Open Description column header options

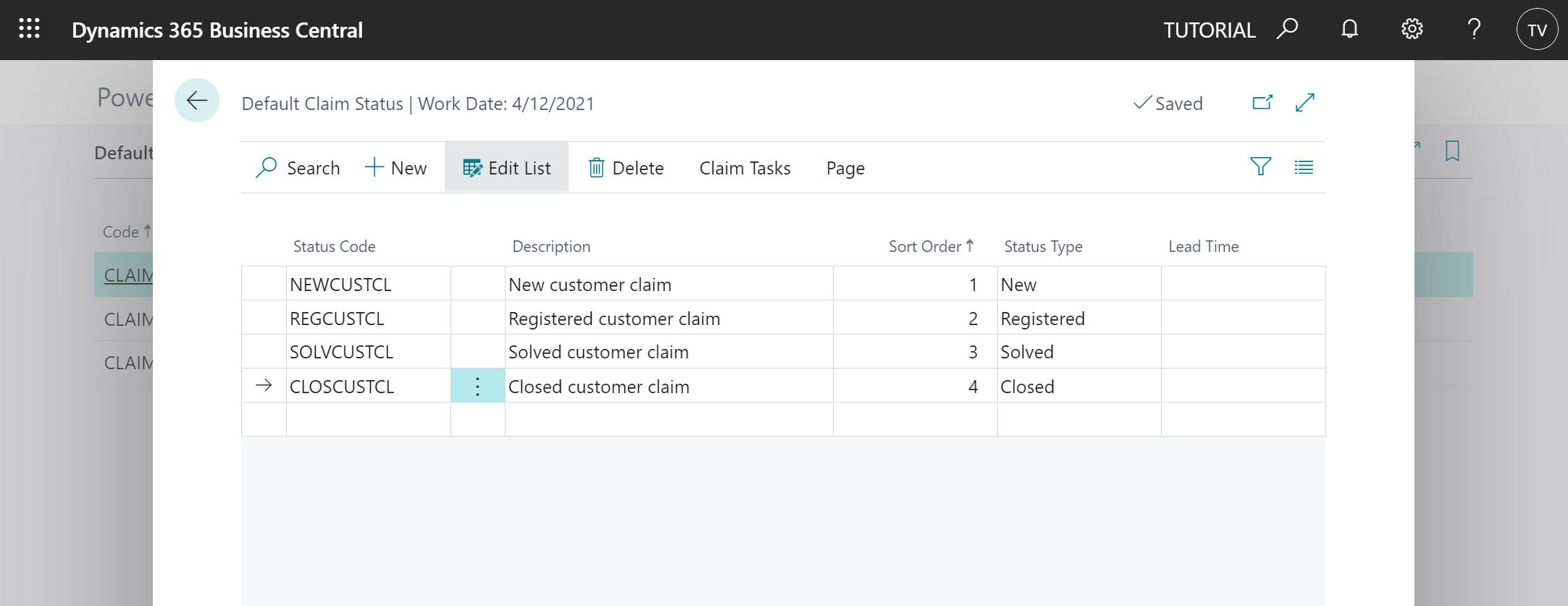(x=551, y=246)
